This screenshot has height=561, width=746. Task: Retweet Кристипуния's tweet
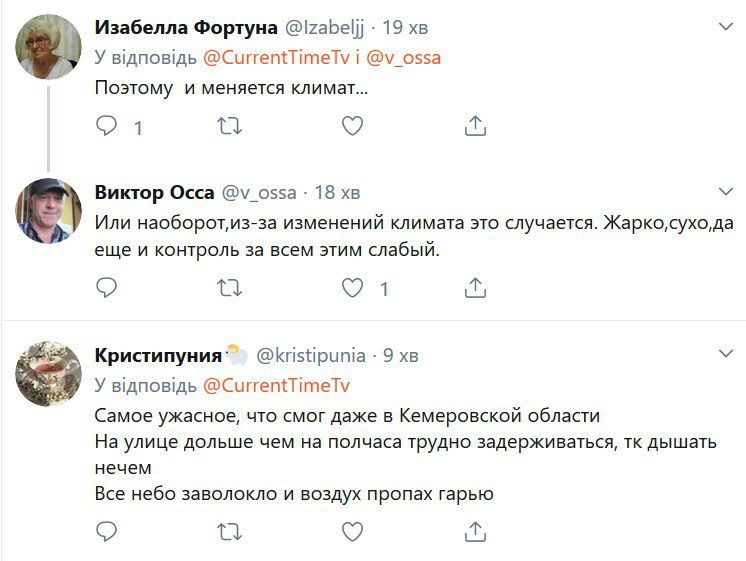pyautogui.click(x=229, y=532)
